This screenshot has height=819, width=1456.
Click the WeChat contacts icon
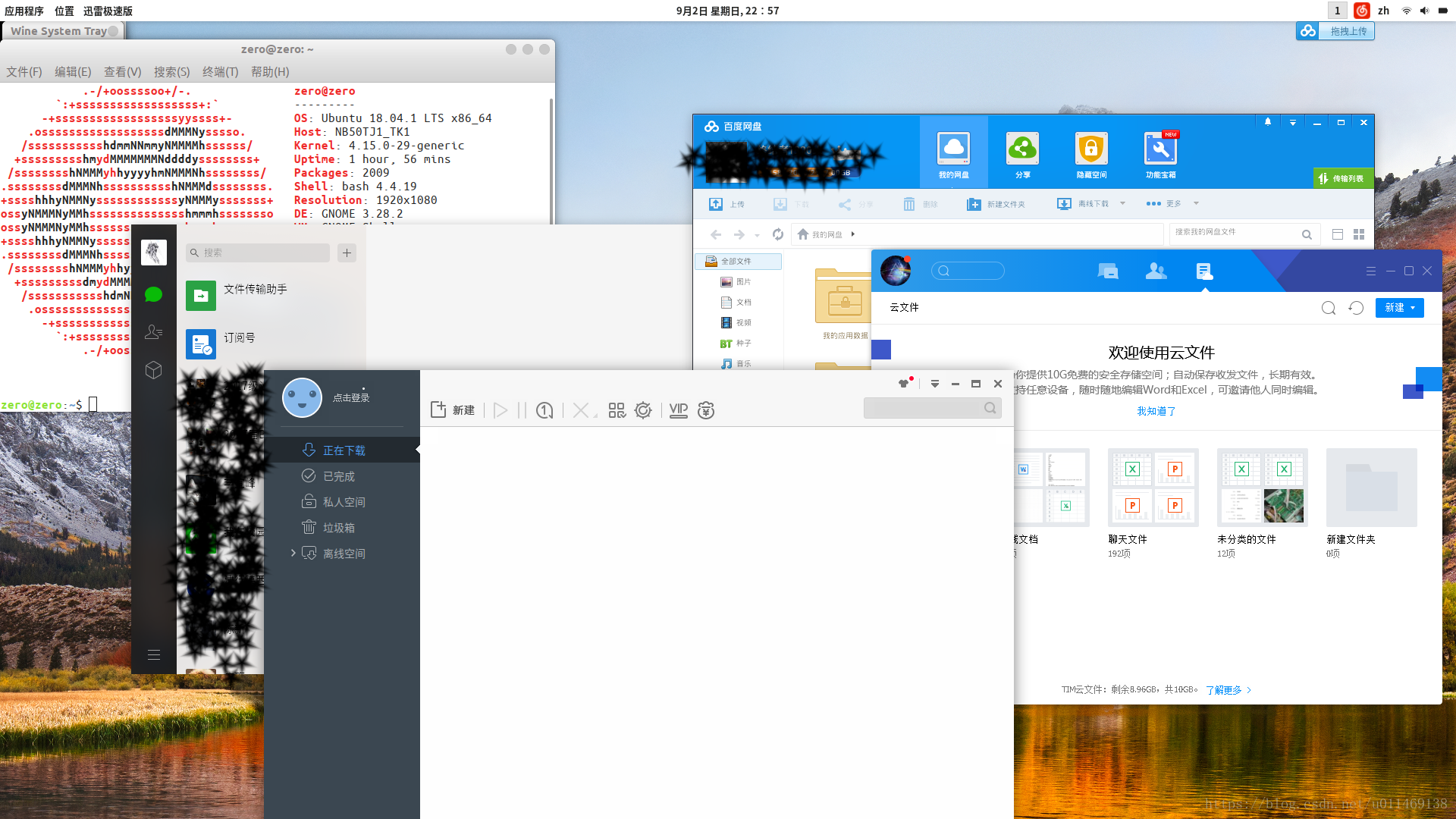point(153,332)
